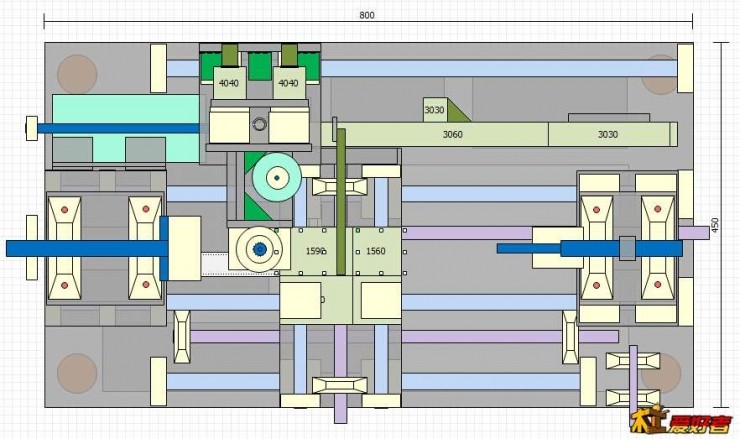This screenshot has width=740, height=439.
Task: Click the 1560 plate label
Action: (x=376, y=251)
